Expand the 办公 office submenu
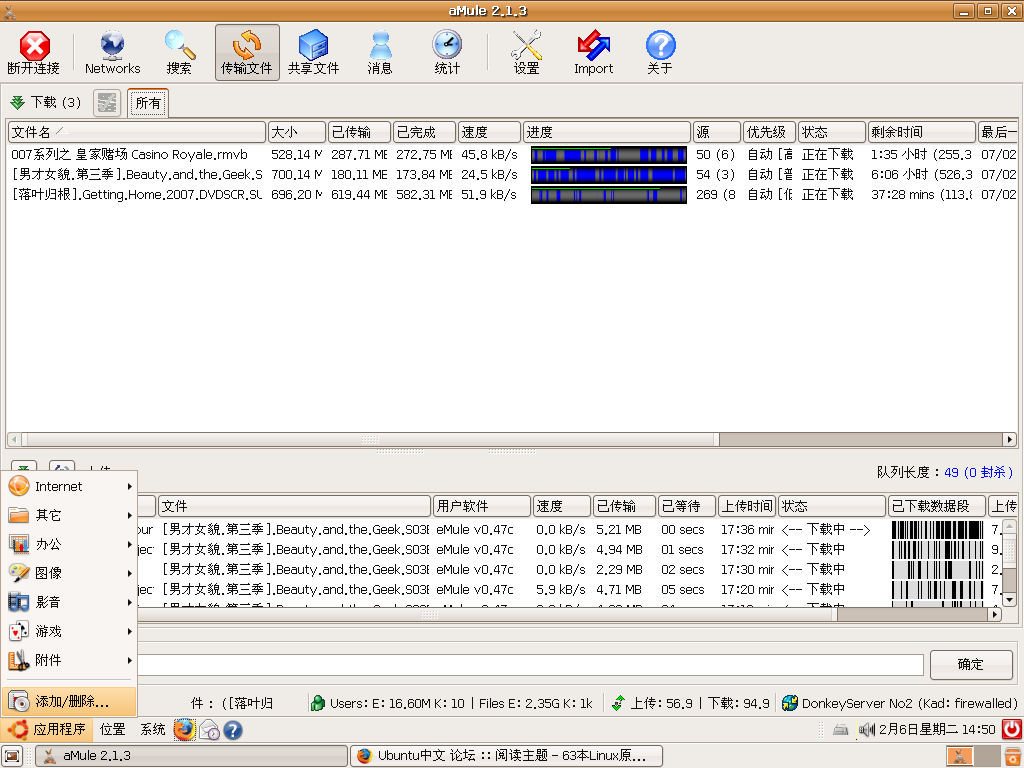The image size is (1024, 768). (x=69, y=544)
